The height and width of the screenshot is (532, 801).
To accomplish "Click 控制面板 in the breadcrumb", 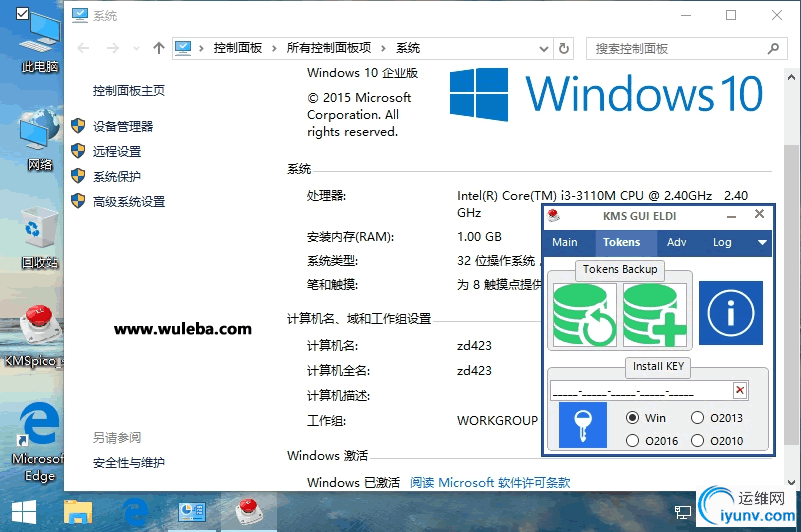I will click(238, 48).
